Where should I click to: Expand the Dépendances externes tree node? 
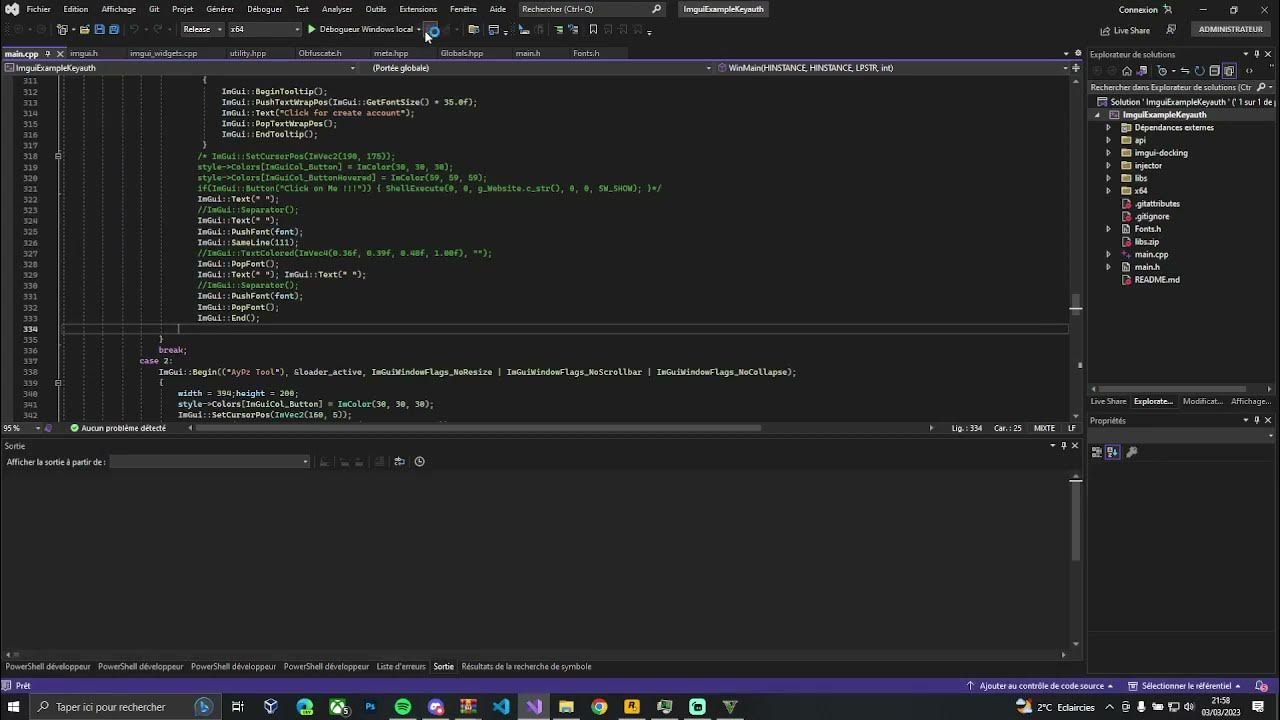pos(1108,128)
